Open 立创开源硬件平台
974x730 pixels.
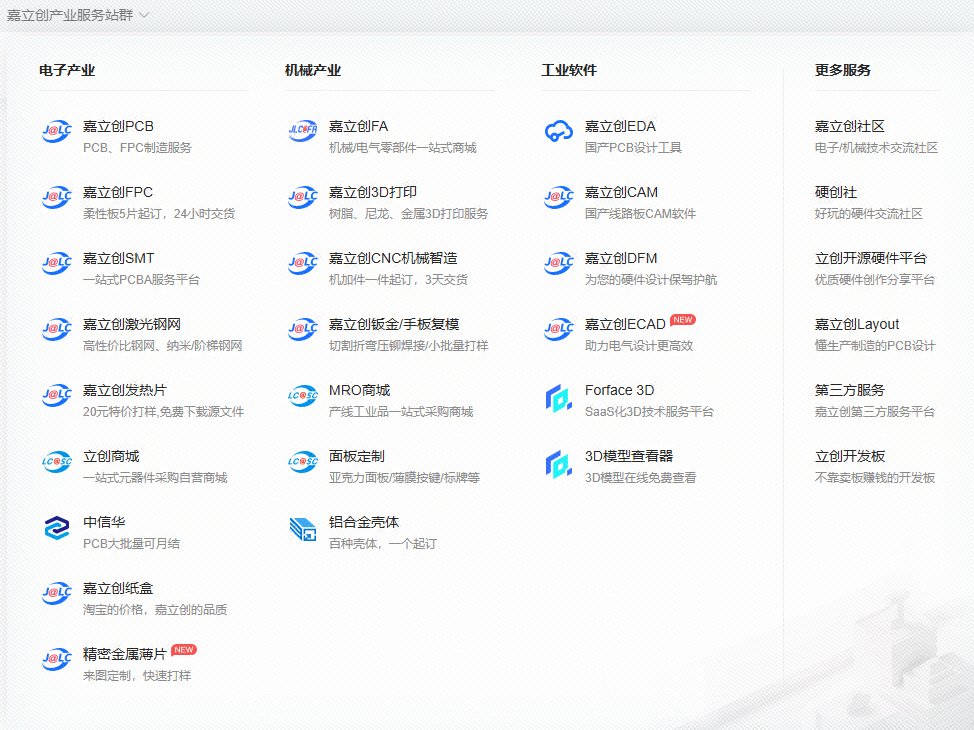coord(870,258)
